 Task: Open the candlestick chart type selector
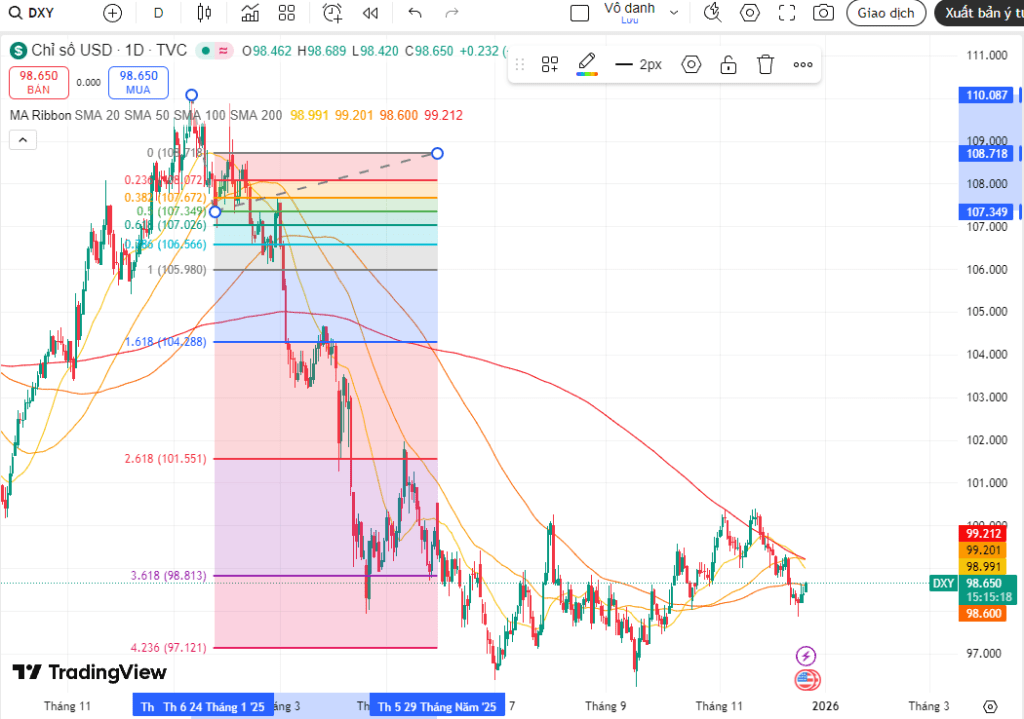205,13
